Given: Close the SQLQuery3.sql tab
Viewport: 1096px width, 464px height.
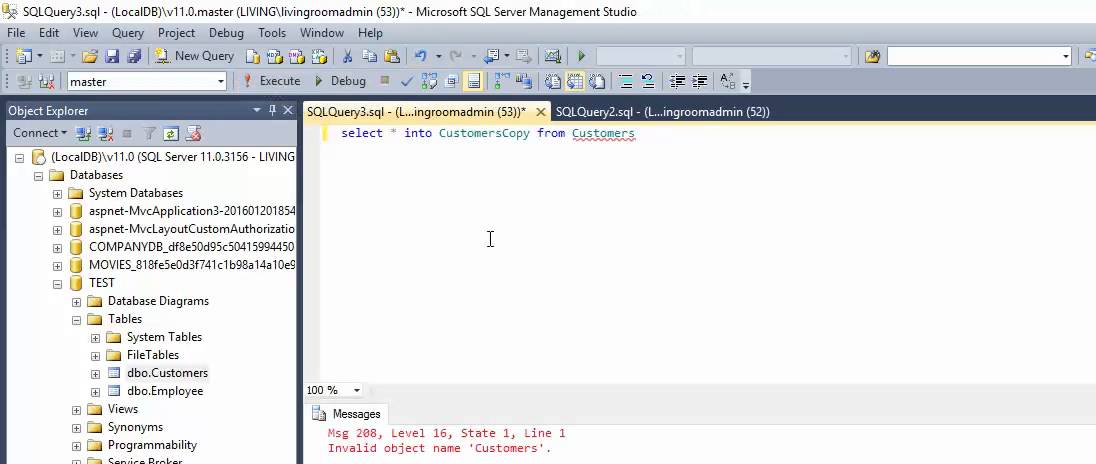Looking at the screenshot, I should click(540, 112).
